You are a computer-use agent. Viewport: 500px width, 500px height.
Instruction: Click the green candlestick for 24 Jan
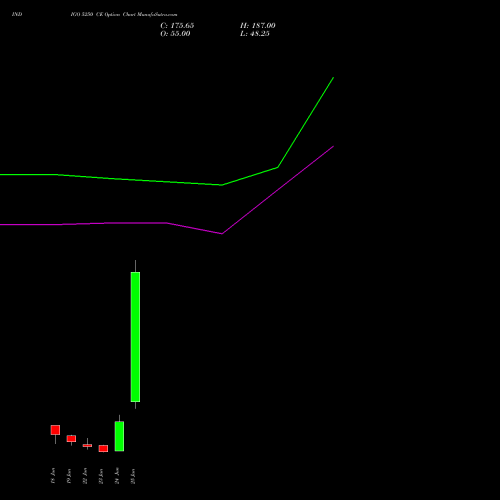(x=119, y=436)
